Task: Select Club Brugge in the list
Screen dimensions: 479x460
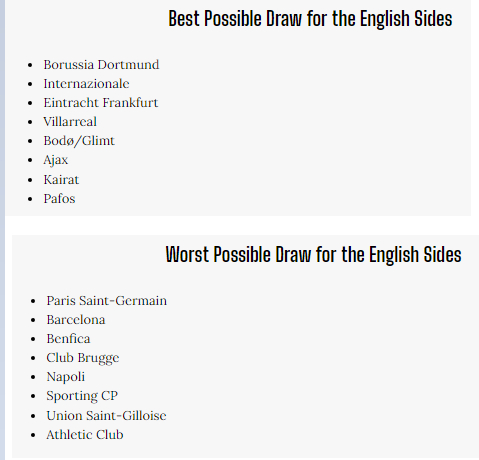Action: pyautogui.click(x=83, y=358)
